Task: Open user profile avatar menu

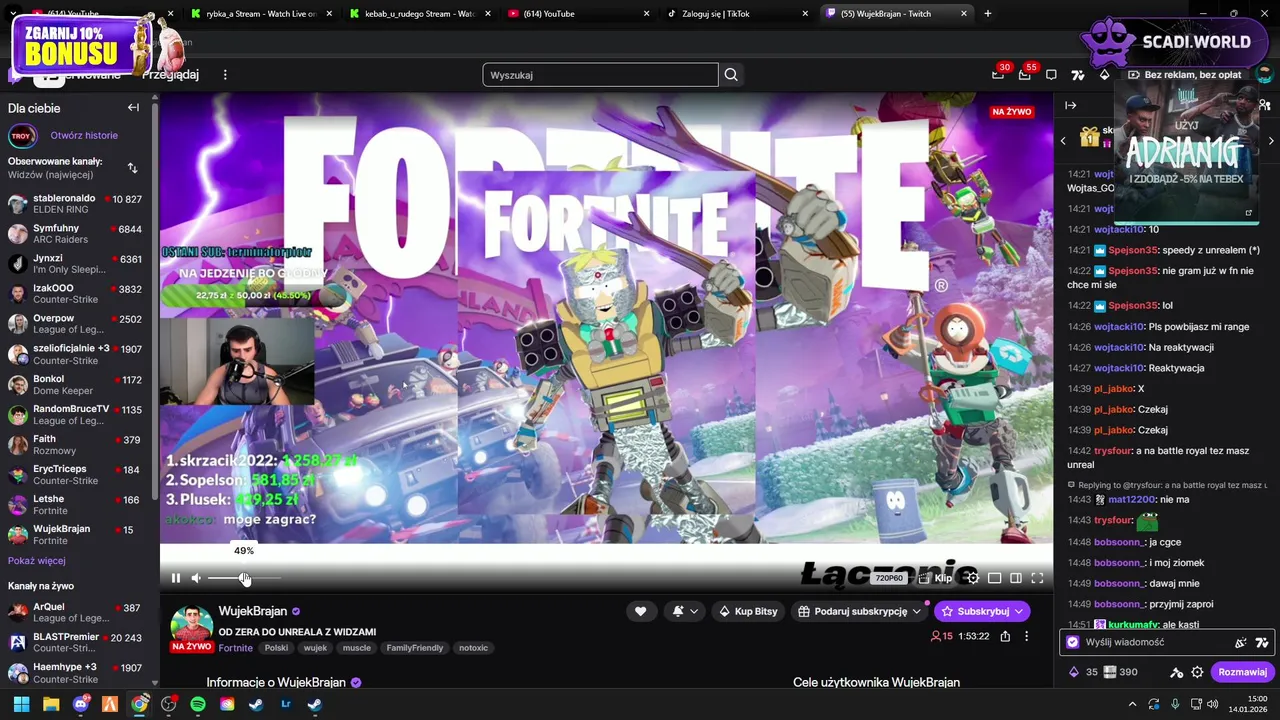Action: 1264,75
